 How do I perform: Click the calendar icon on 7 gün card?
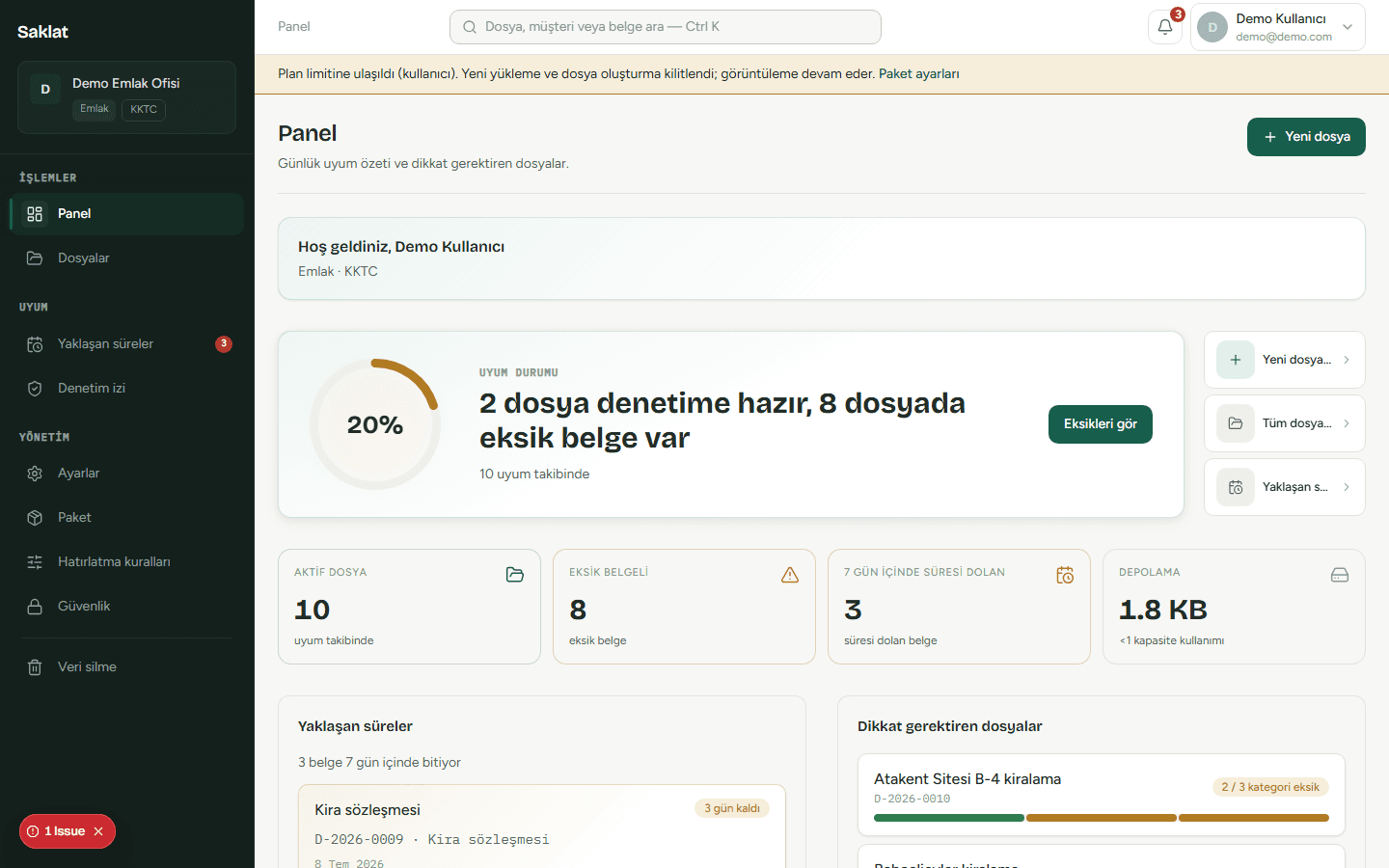1065,575
